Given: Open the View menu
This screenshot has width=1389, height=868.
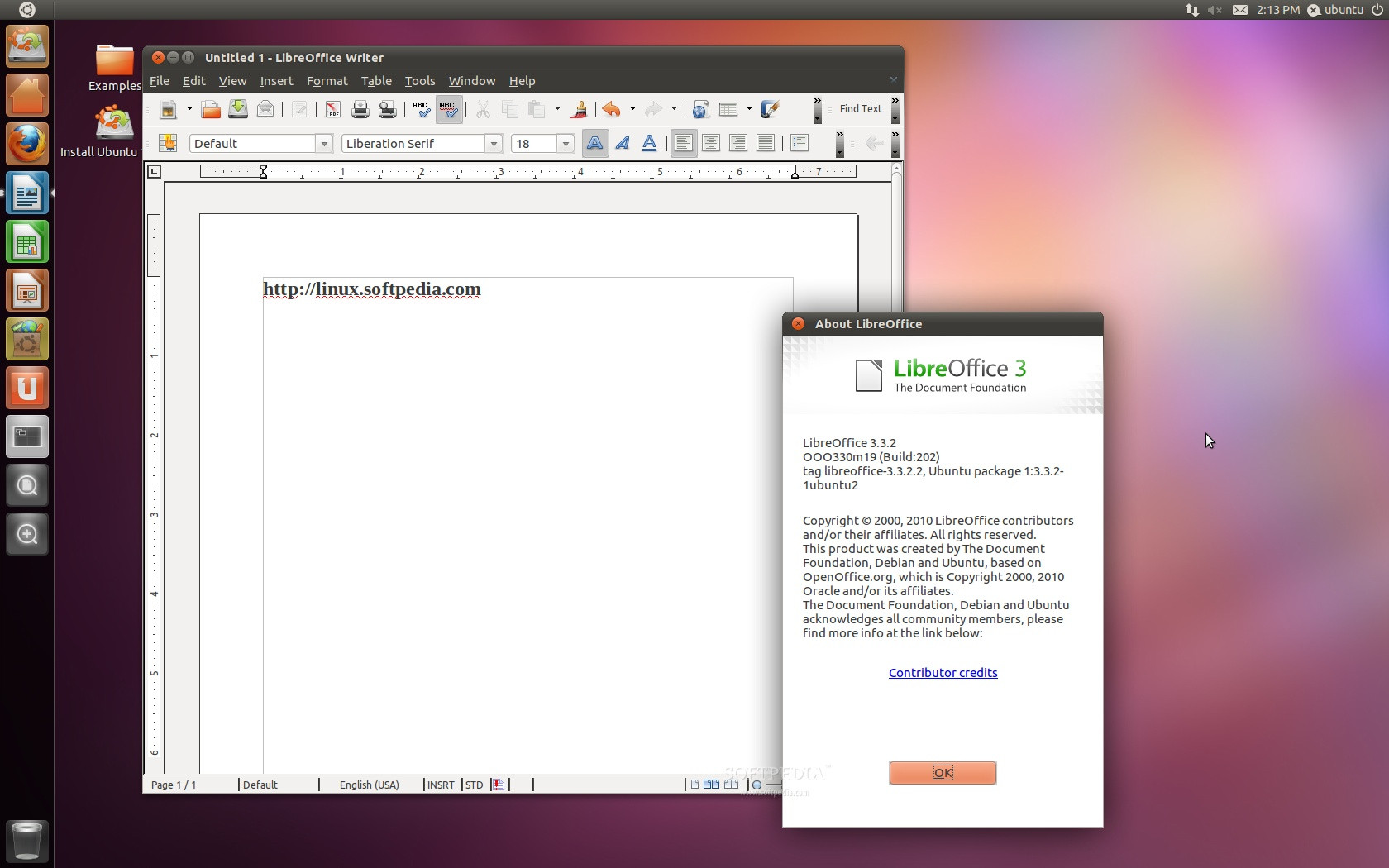Looking at the screenshot, I should [x=232, y=81].
